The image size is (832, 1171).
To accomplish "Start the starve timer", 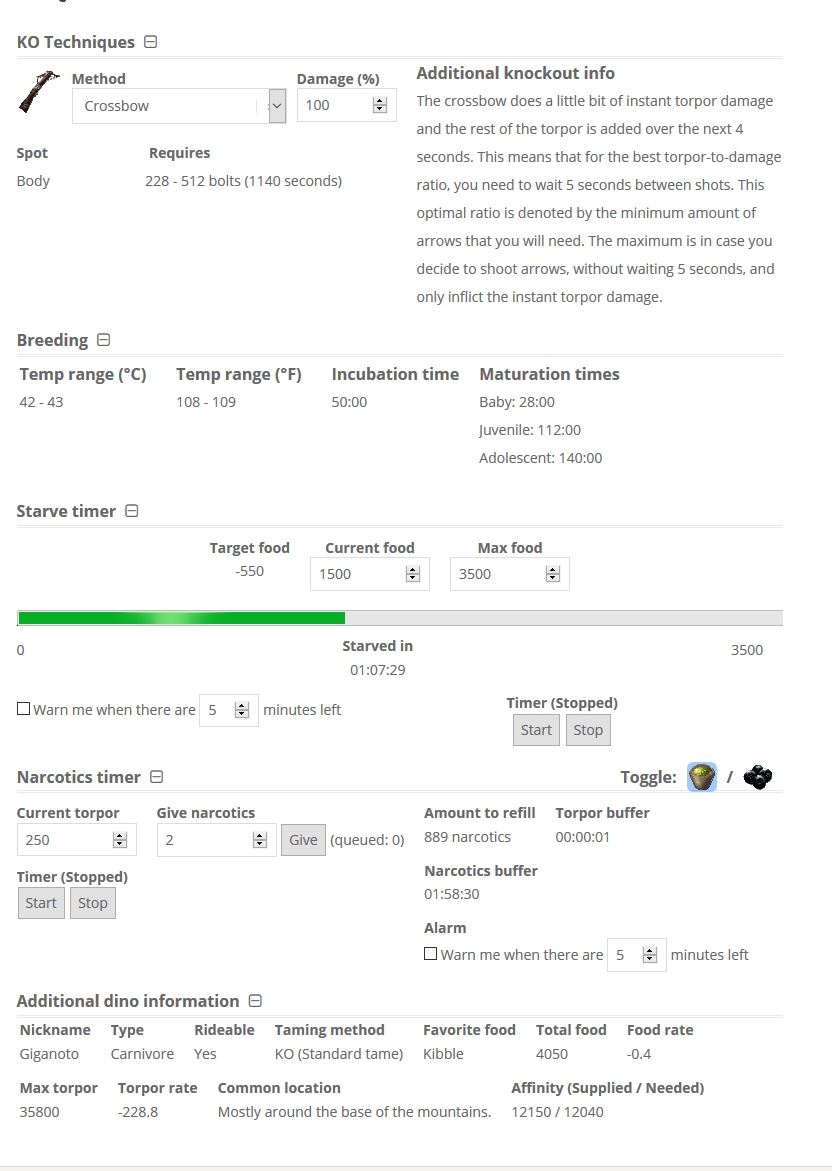I will 536,730.
